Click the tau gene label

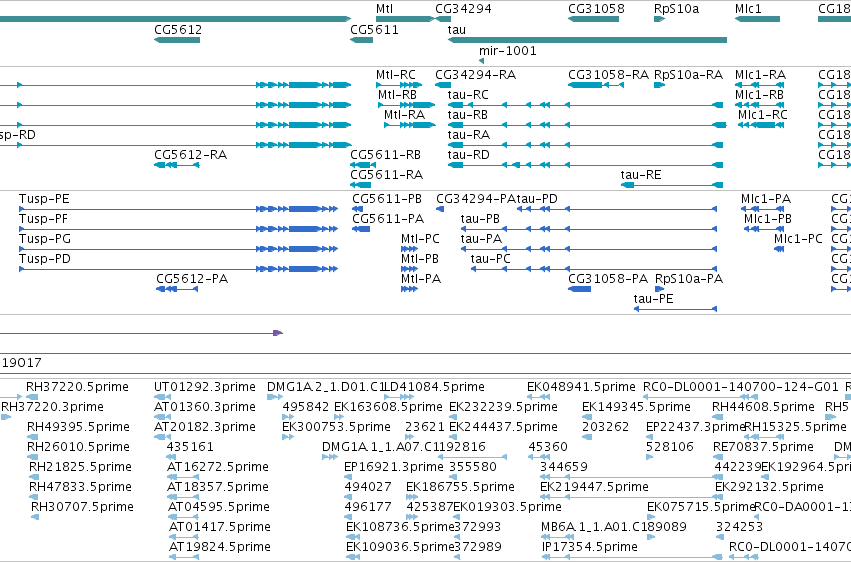point(456,30)
